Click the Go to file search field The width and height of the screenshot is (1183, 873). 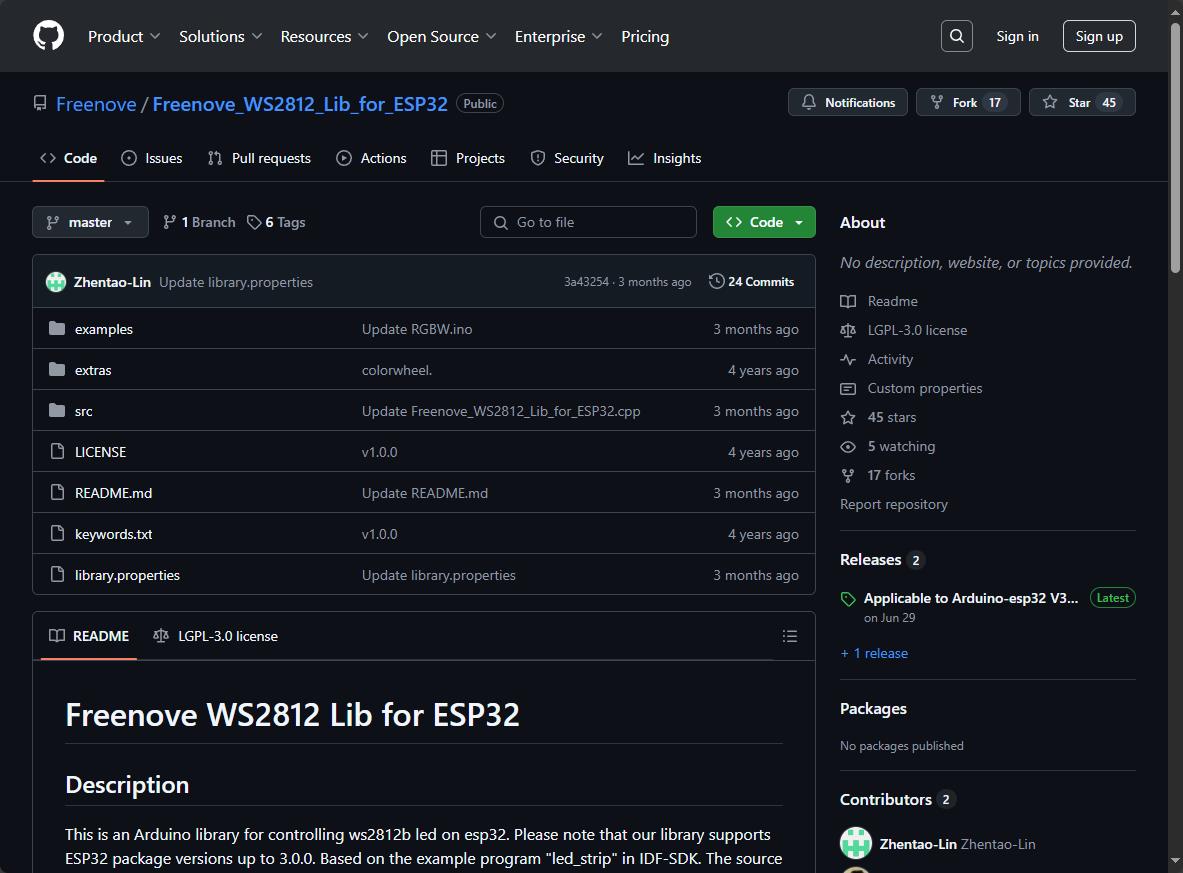click(588, 222)
